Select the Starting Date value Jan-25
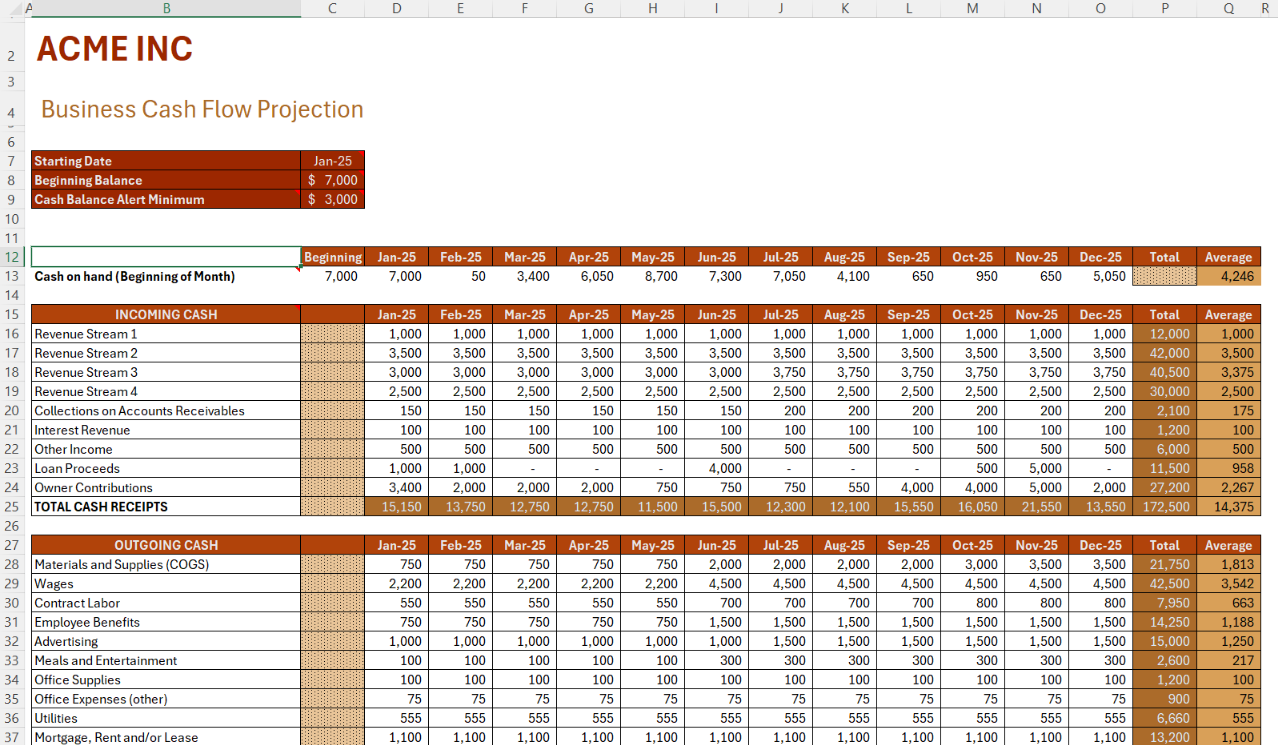The image size is (1278, 745). pyautogui.click(x=332, y=161)
